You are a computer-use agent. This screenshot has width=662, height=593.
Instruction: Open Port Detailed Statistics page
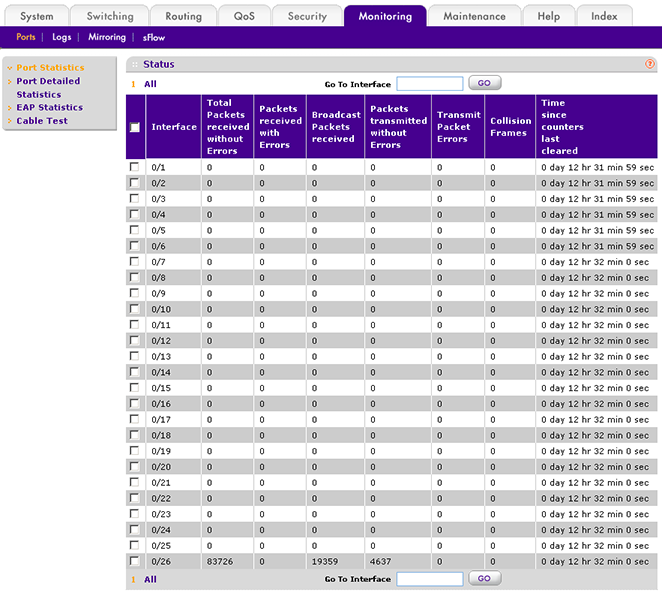[x=48, y=87]
